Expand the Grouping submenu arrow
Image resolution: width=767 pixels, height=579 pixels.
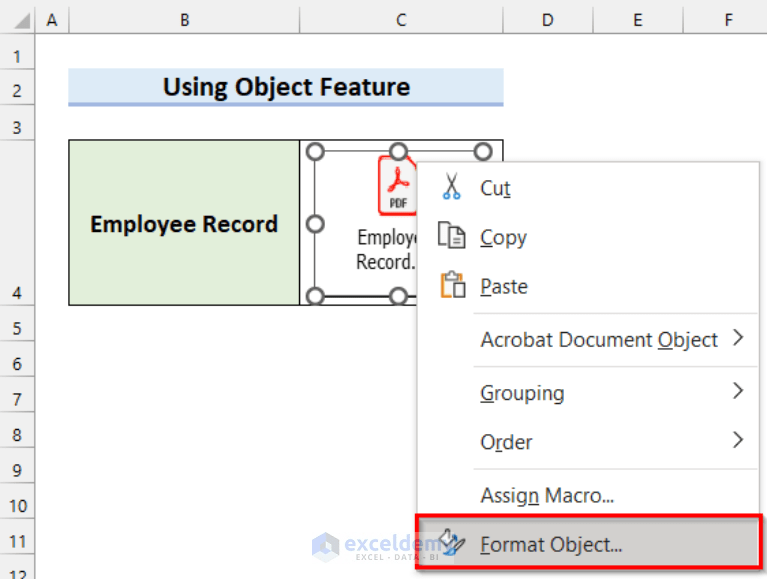pos(739,391)
